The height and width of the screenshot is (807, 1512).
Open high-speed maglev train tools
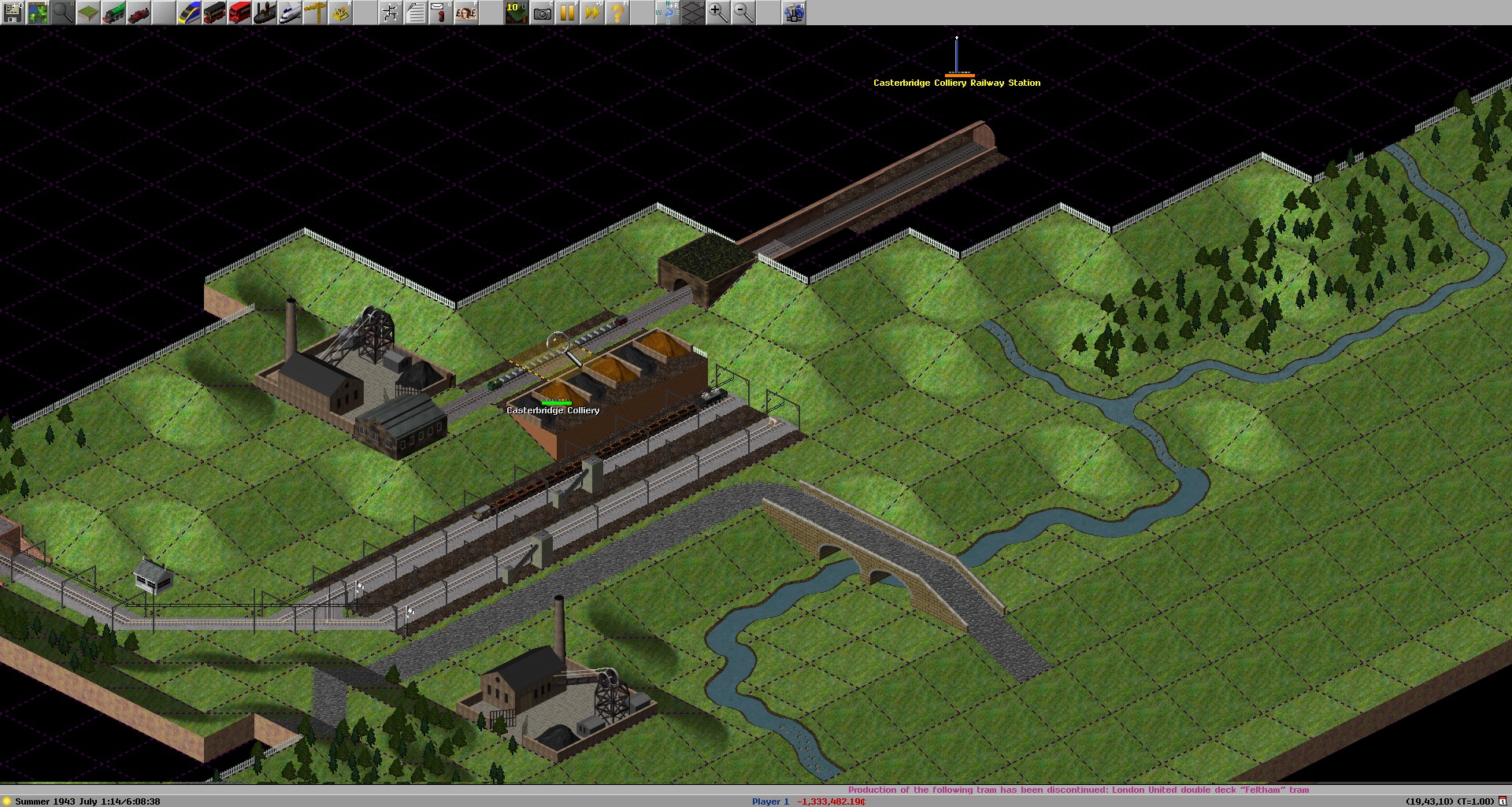point(189,13)
